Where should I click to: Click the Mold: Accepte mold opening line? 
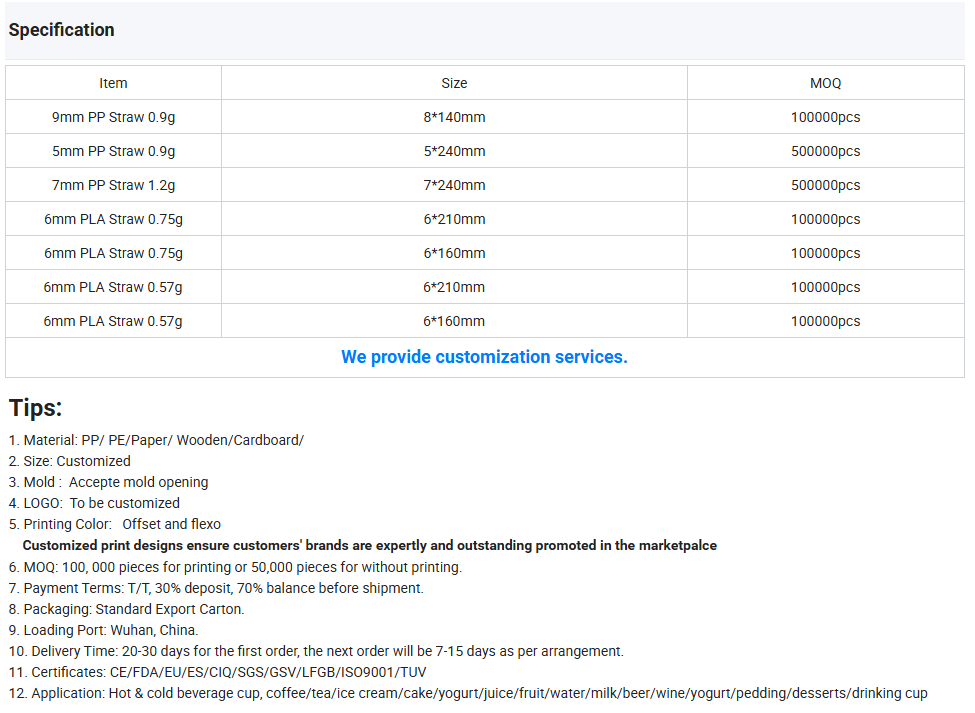click(x=108, y=482)
